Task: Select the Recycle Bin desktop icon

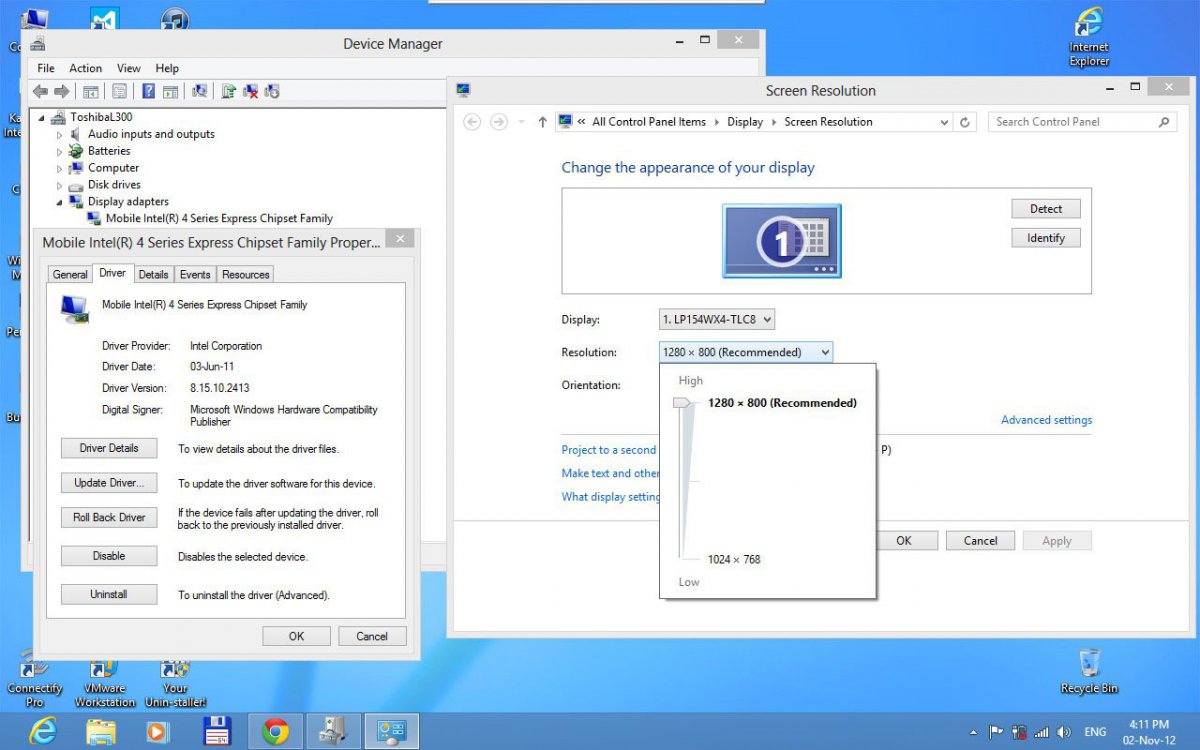Action: point(1090,670)
